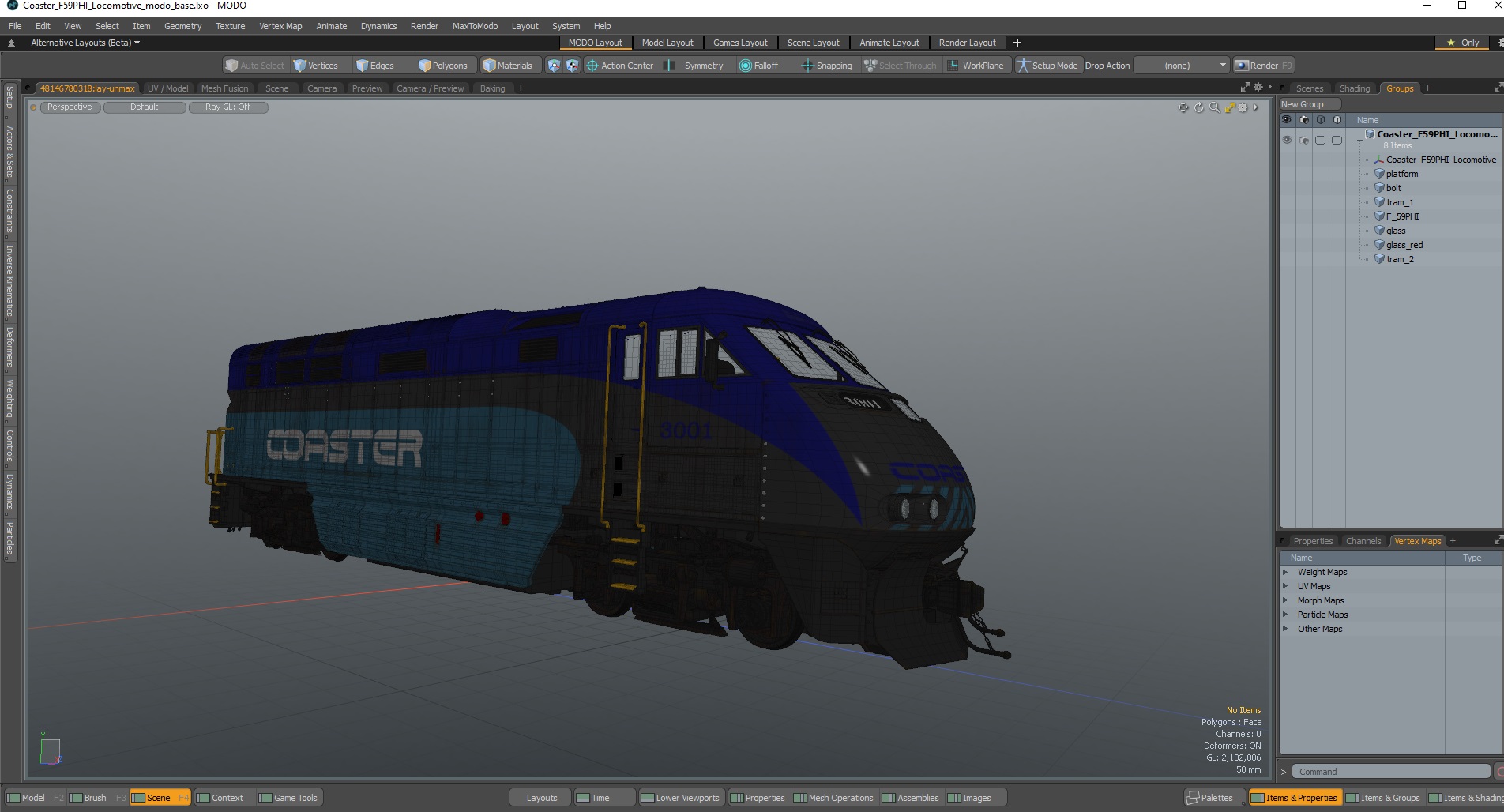1504x812 pixels.
Task: Expand Weight Maps
Action: [1286, 572]
